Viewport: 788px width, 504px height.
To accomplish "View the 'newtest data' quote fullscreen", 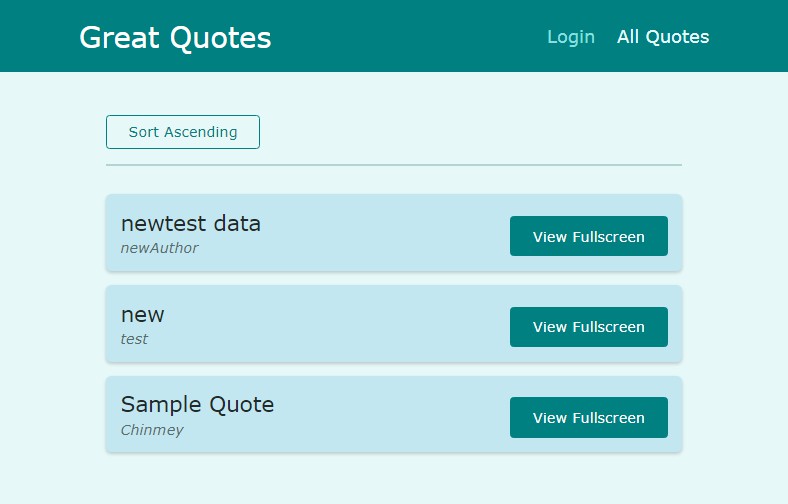I will pyautogui.click(x=588, y=236).
